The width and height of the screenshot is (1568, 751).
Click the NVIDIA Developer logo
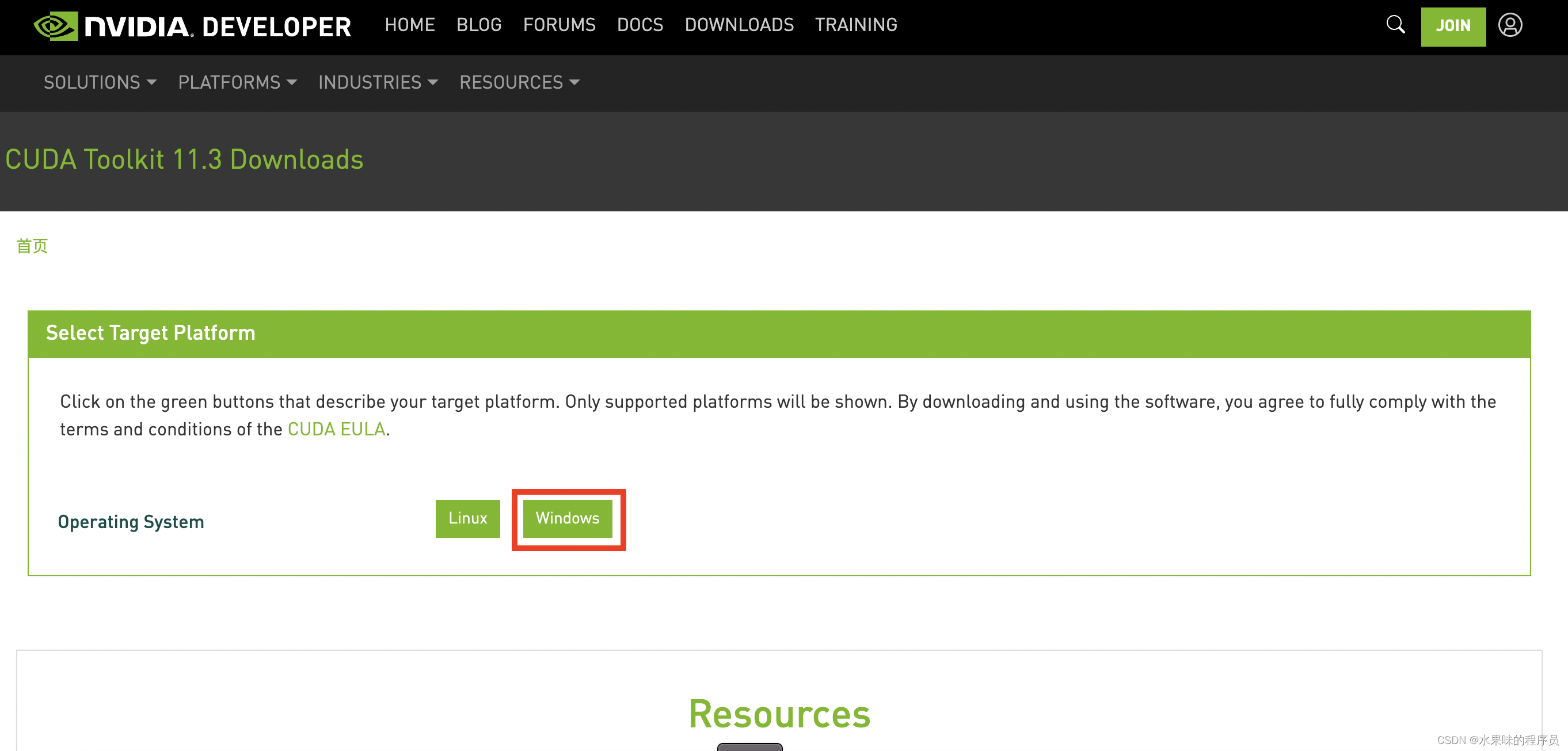tap(192, 26)
